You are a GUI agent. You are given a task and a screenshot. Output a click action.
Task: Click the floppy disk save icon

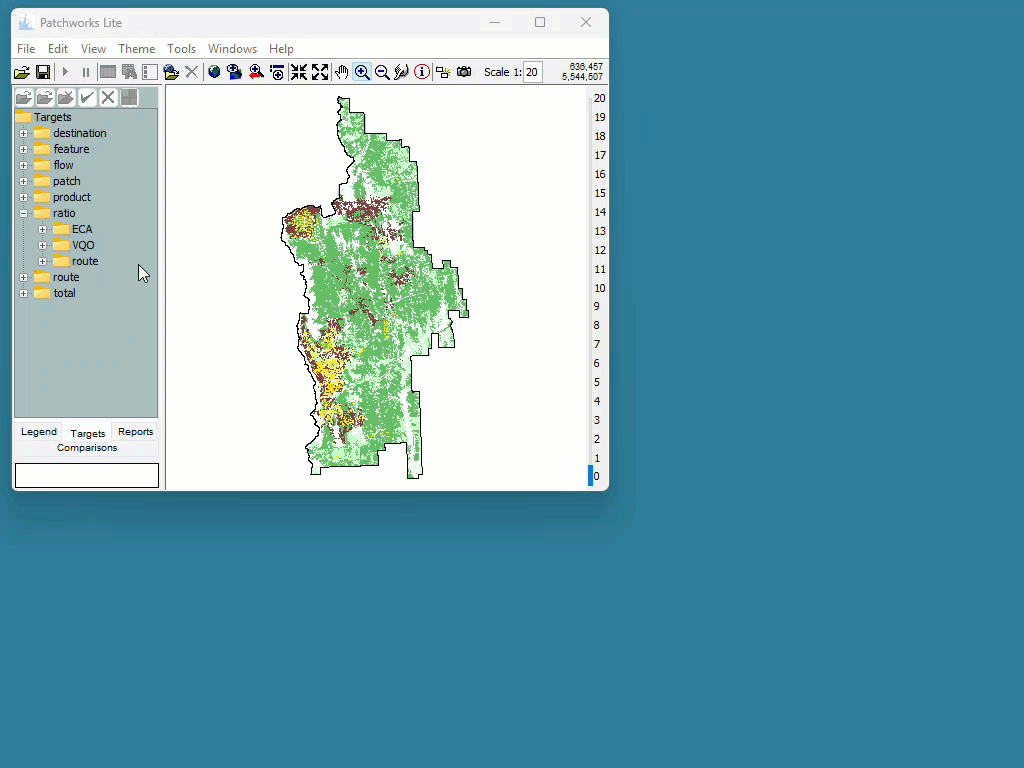(x=43, y=72)
